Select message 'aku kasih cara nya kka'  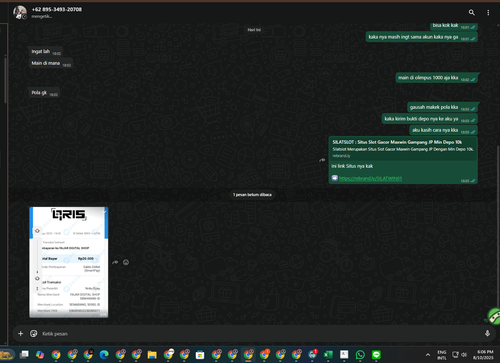tap(443, 130)
